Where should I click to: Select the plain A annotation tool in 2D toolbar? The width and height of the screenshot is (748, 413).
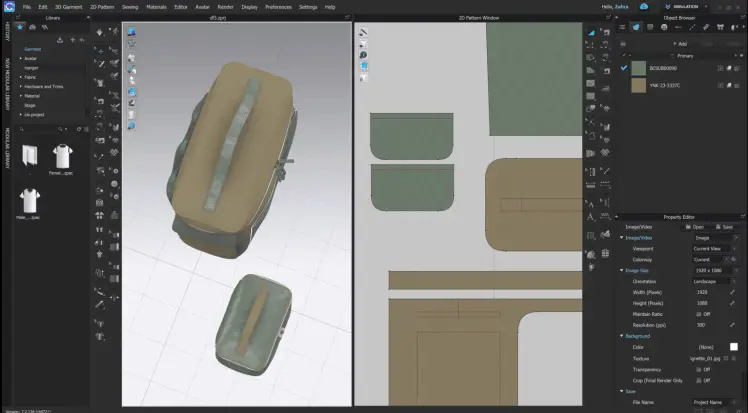(590, 217)
